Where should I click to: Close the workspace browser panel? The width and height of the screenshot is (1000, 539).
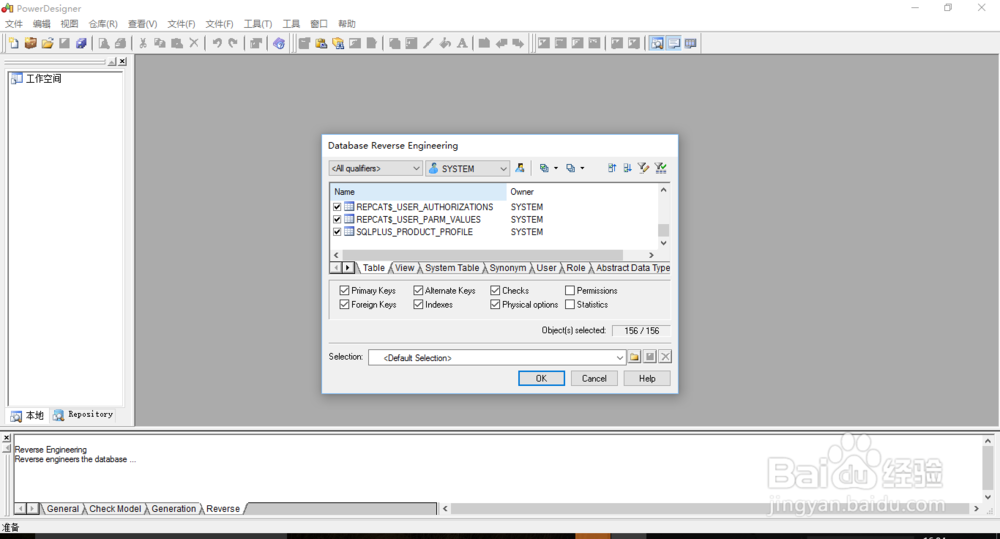(122, 62)
